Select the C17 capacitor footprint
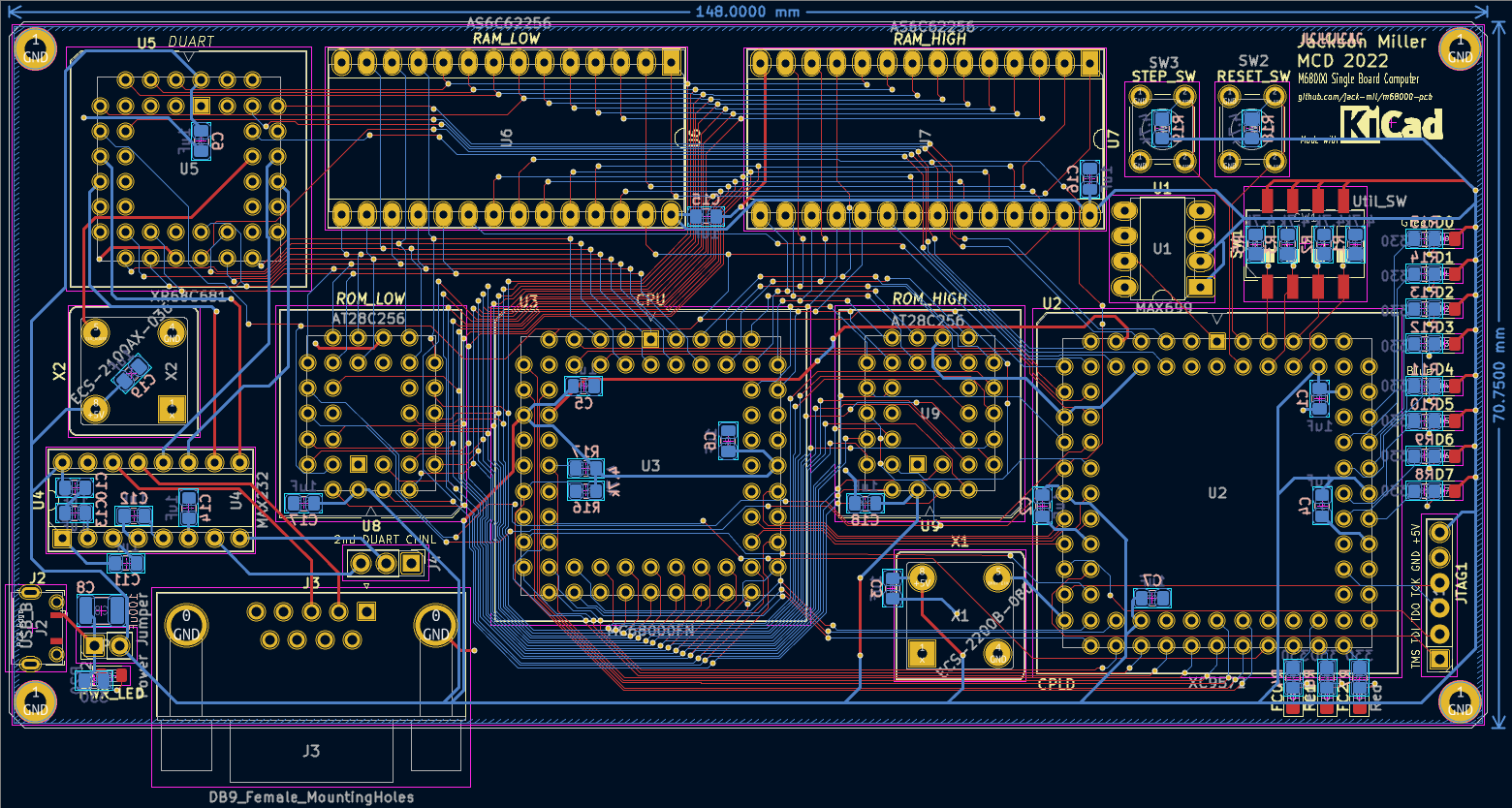Screen dimensions: 1512x808 click(x=303, y=503)
